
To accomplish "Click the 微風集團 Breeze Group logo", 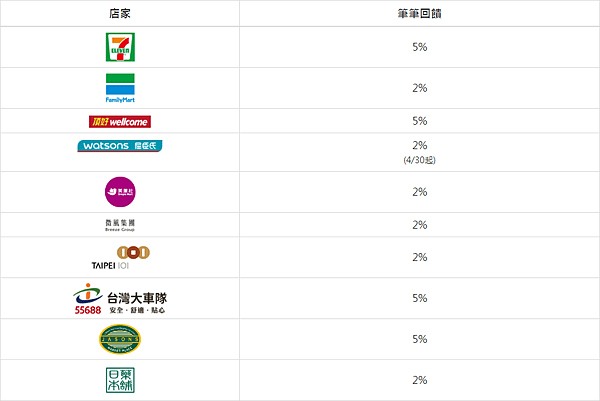I will point(120,225).
